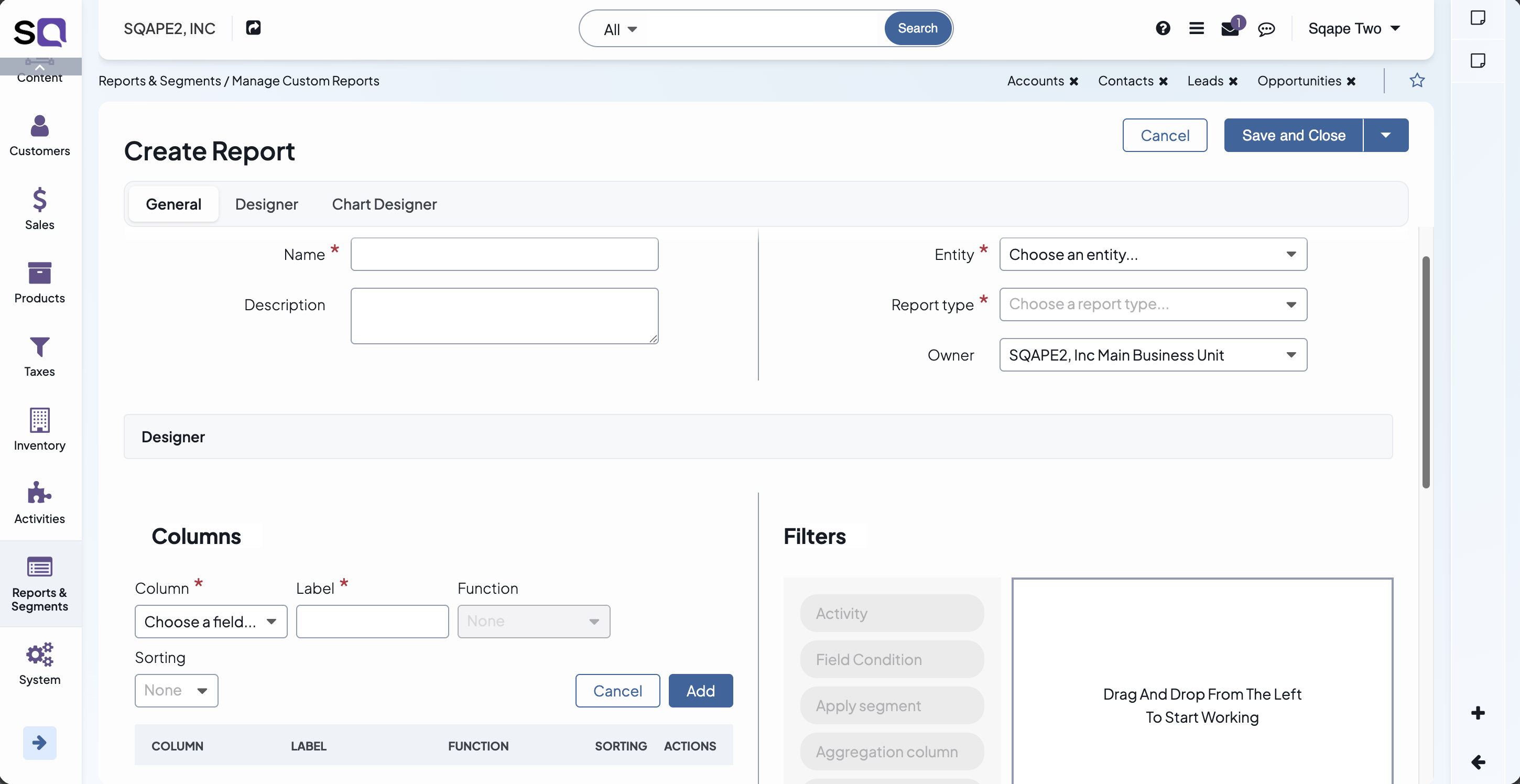Click the help question mark icon

click(1163, 28)
